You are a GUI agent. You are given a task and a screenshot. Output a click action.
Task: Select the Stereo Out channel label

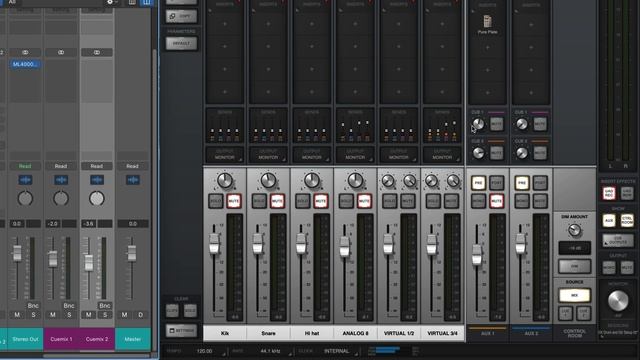tap(25, 339)
